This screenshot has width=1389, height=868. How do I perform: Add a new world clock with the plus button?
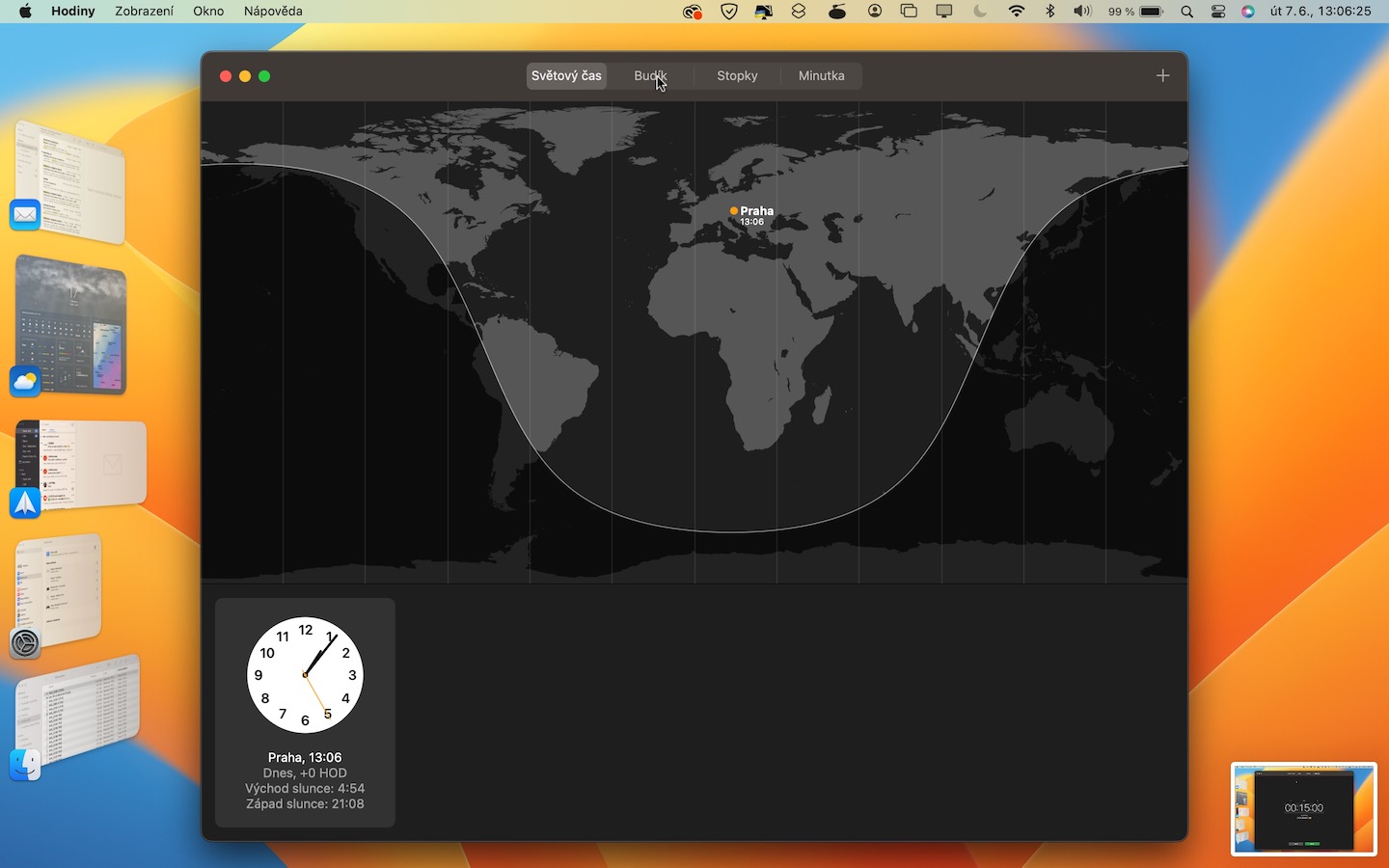pyautogui.click(x=1162, y=75)
